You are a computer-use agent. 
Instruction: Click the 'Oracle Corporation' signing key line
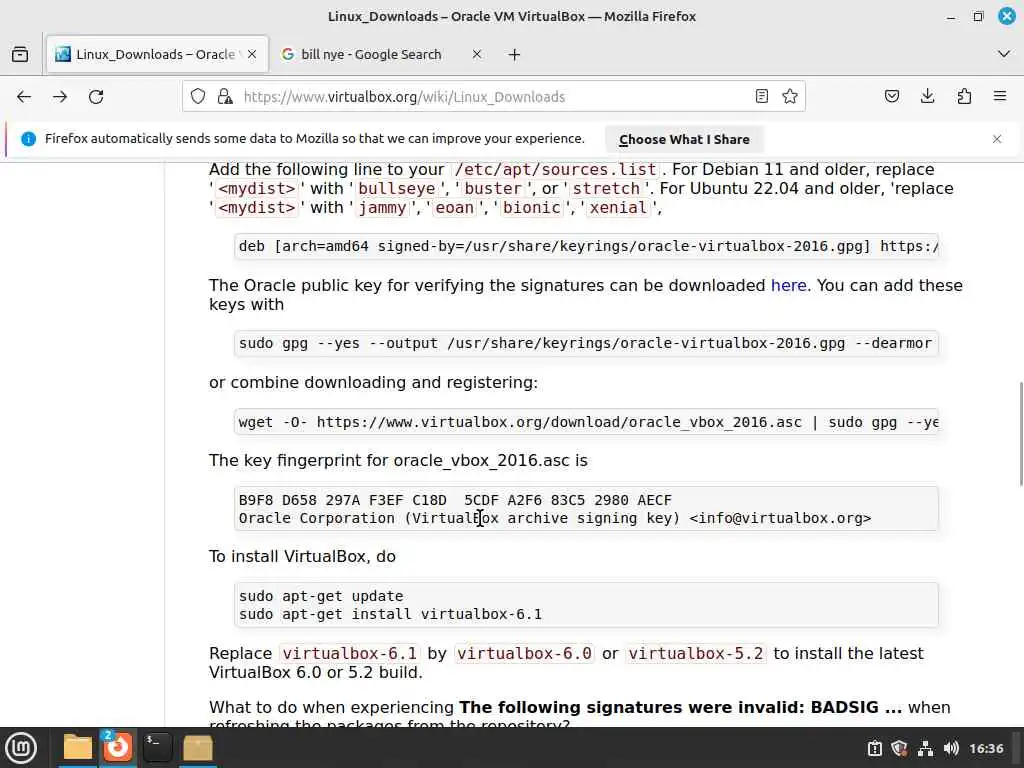pos(554,519)
